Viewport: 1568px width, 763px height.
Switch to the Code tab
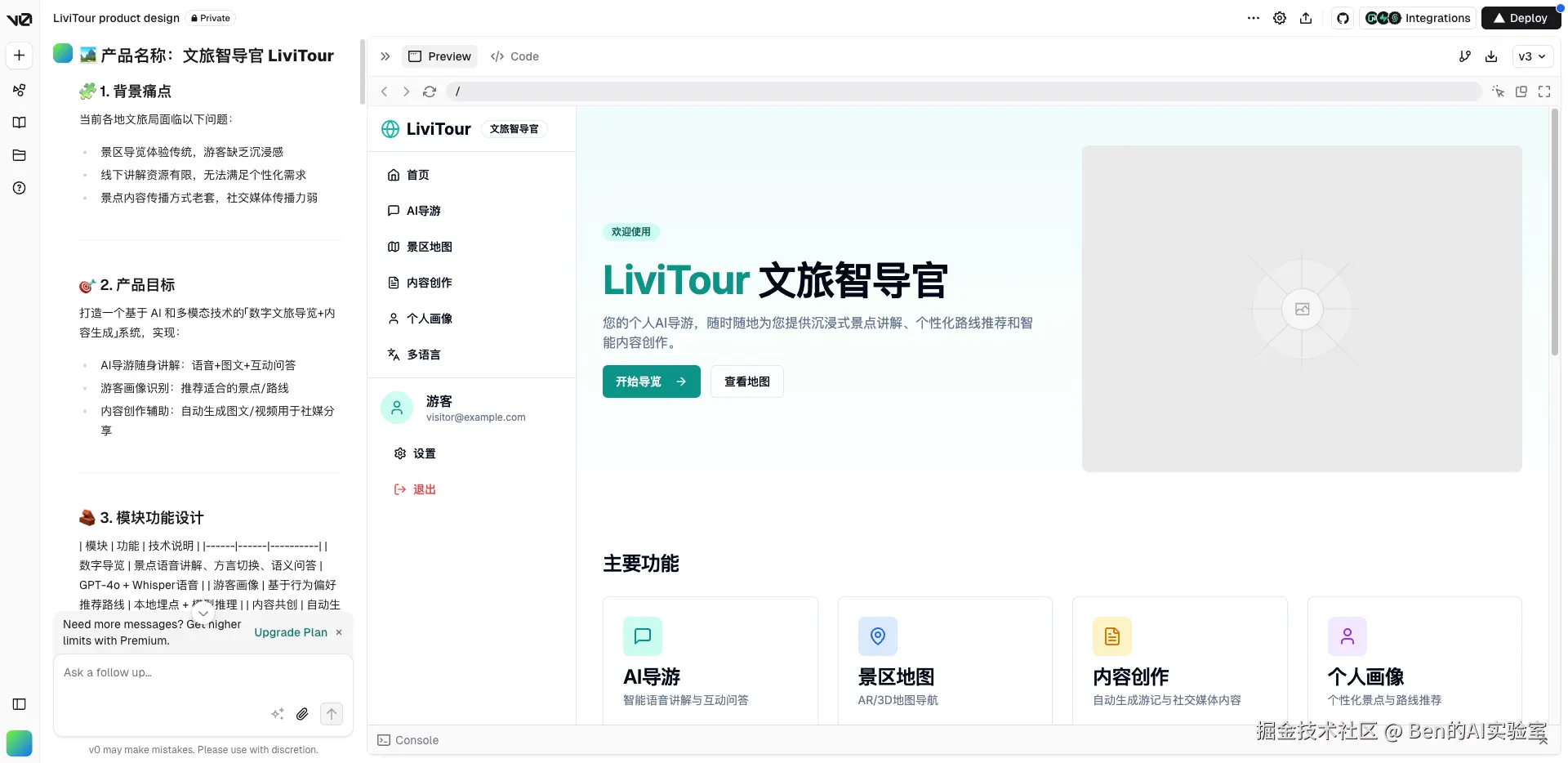tap(514, 56)
